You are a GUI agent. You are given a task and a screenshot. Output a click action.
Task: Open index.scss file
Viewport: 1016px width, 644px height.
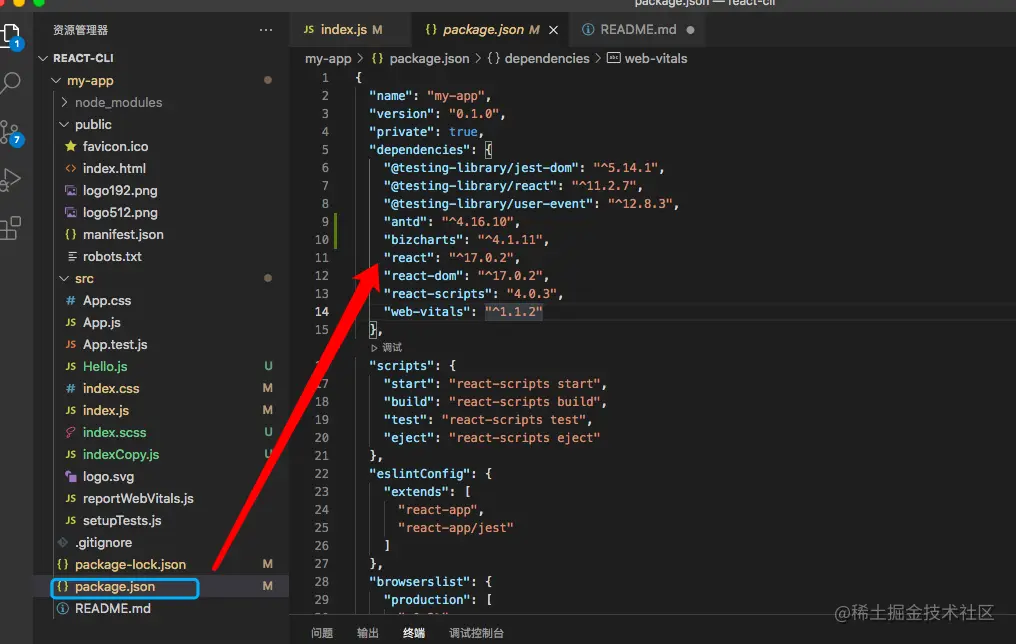[x=114, y=433]
